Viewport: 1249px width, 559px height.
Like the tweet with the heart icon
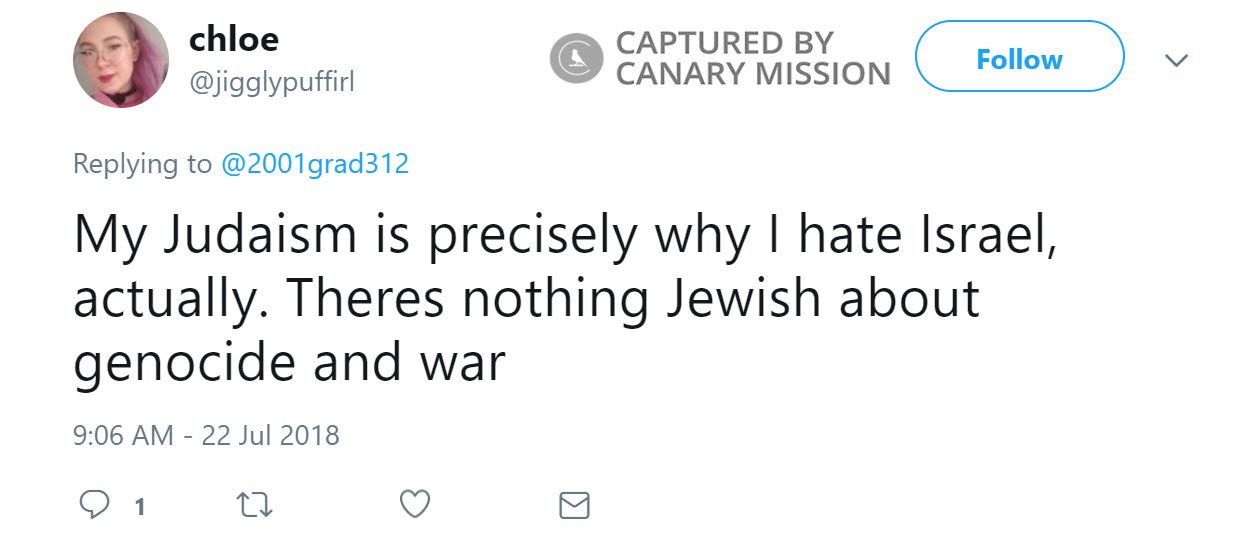point(414,505)
